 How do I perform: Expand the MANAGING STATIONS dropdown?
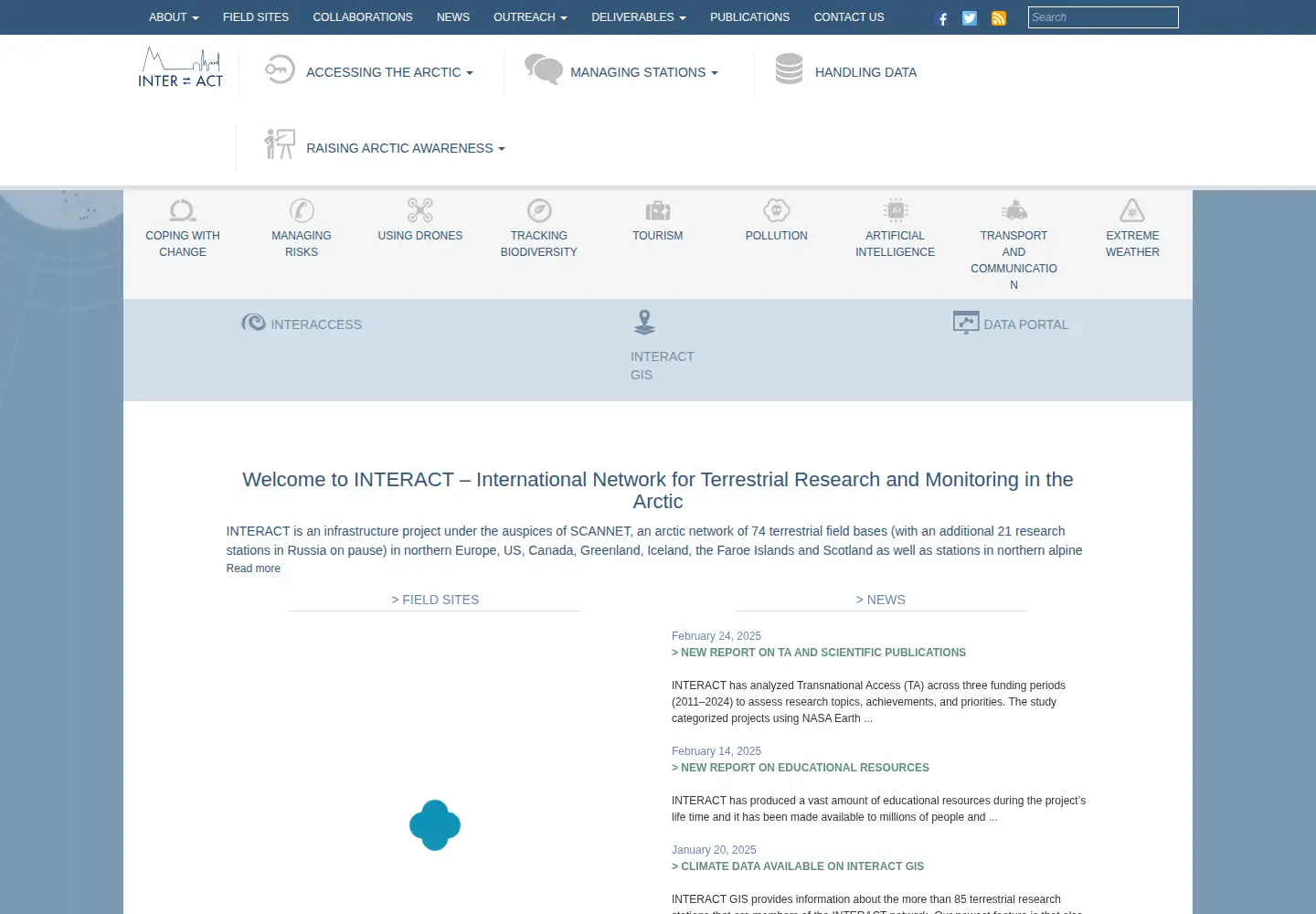pyautogui.click(x=644, y=72)
